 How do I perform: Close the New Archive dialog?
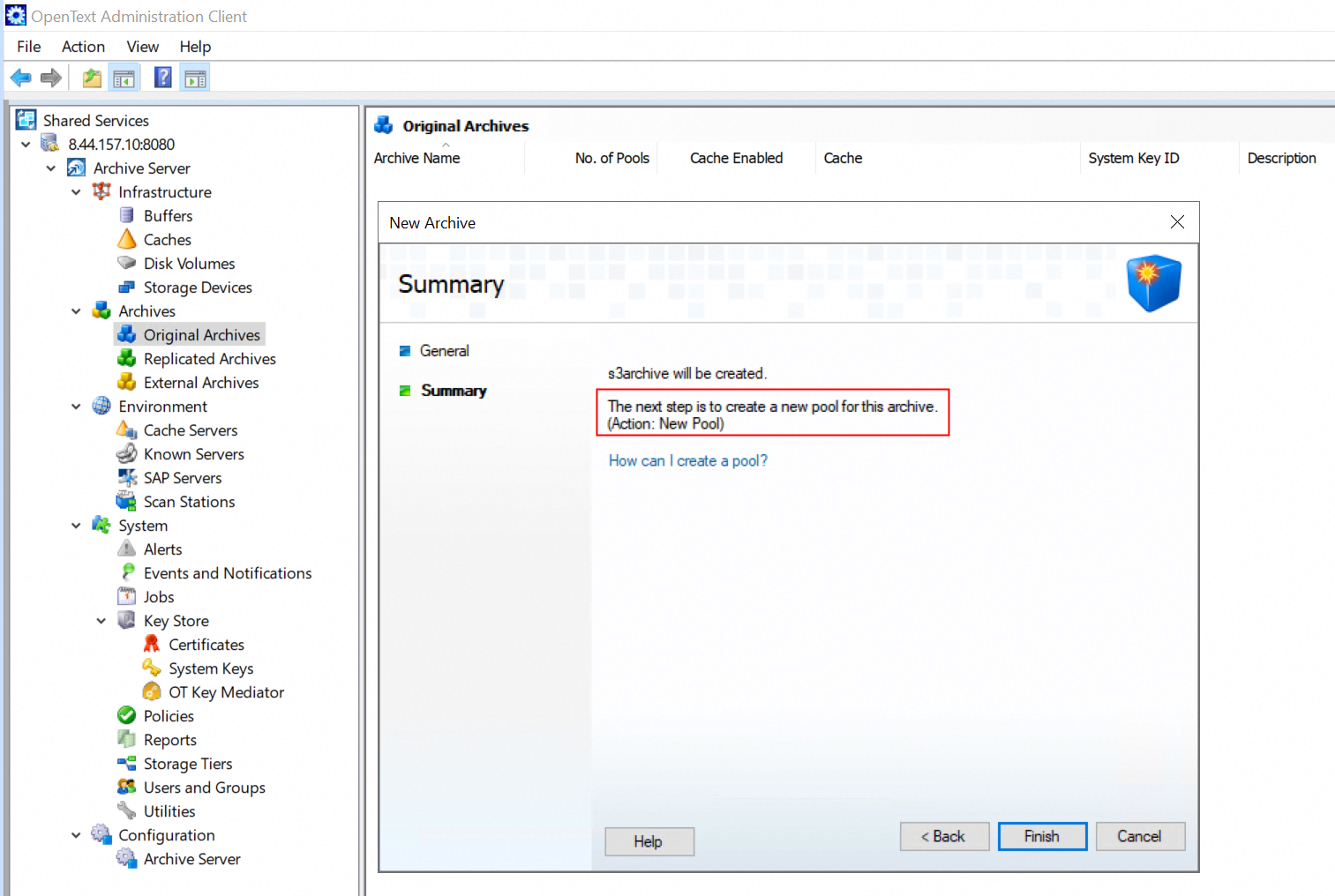(x=1177, y=222)
